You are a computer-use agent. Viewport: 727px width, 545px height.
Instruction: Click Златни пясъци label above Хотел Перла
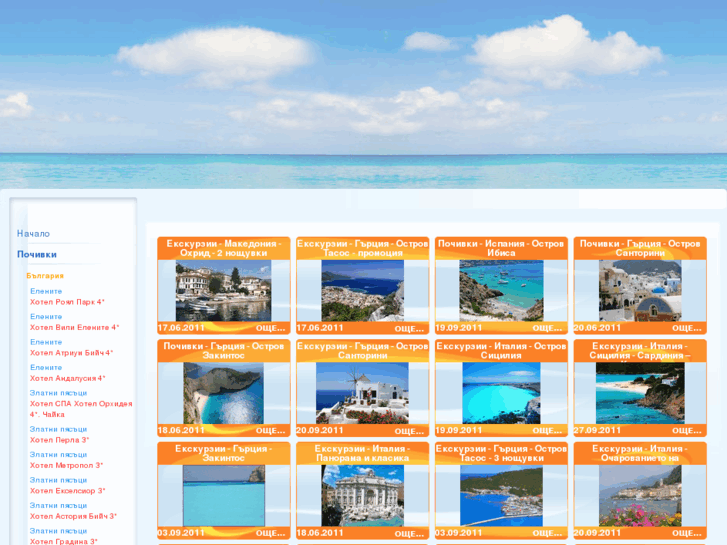pyautogui.click(x=58, y=429)
